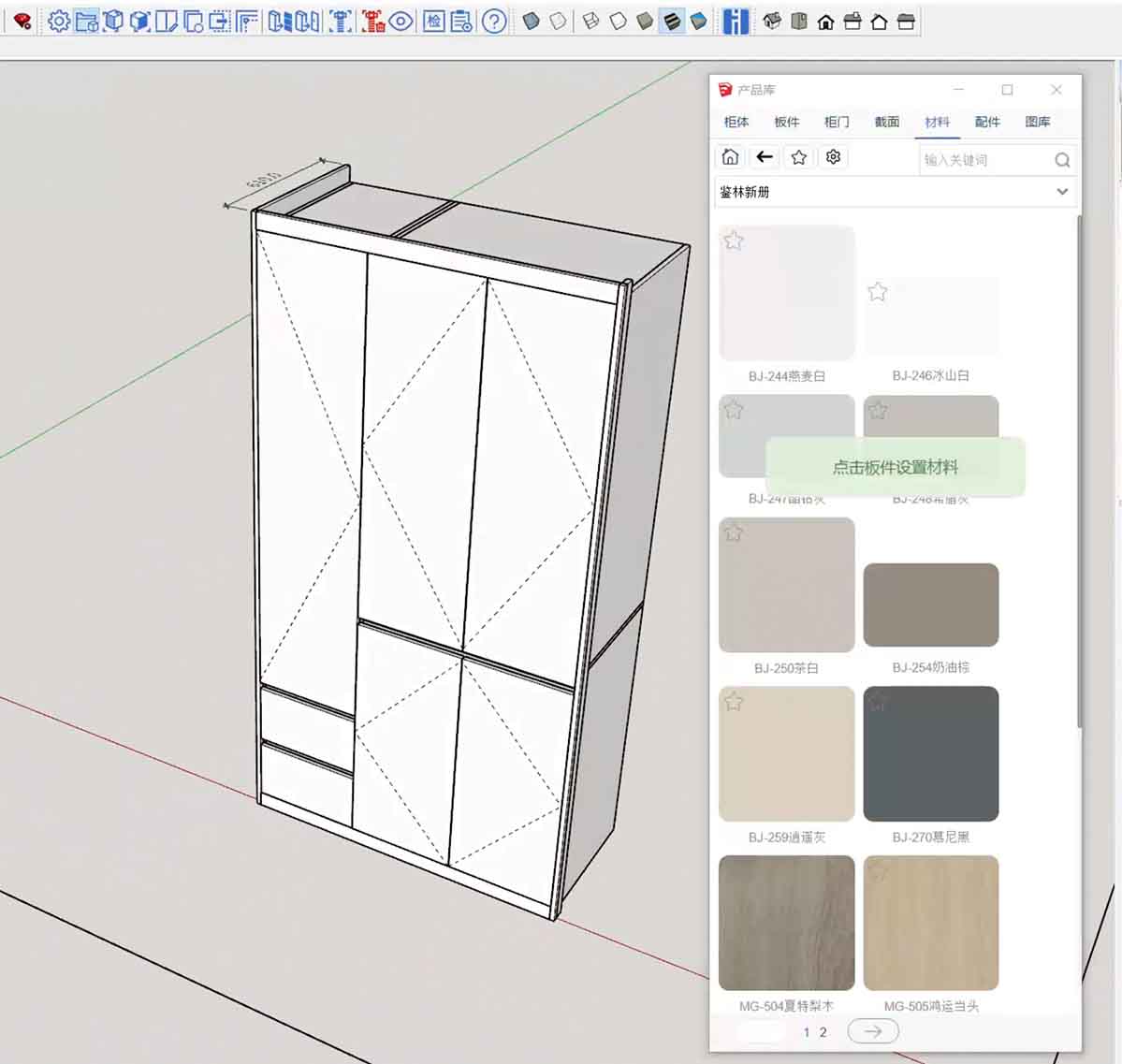Show the favorites list via star button

[798, 157]
